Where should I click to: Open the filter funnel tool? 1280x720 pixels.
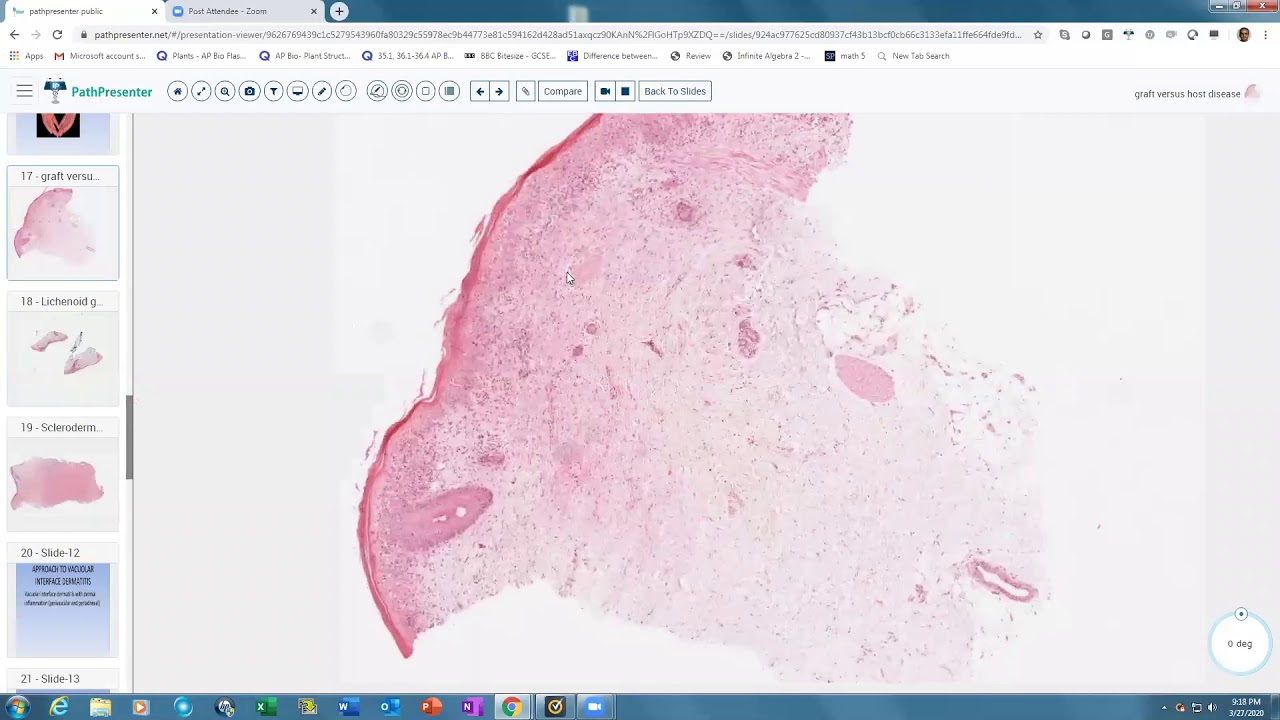[x=273, y=91]
